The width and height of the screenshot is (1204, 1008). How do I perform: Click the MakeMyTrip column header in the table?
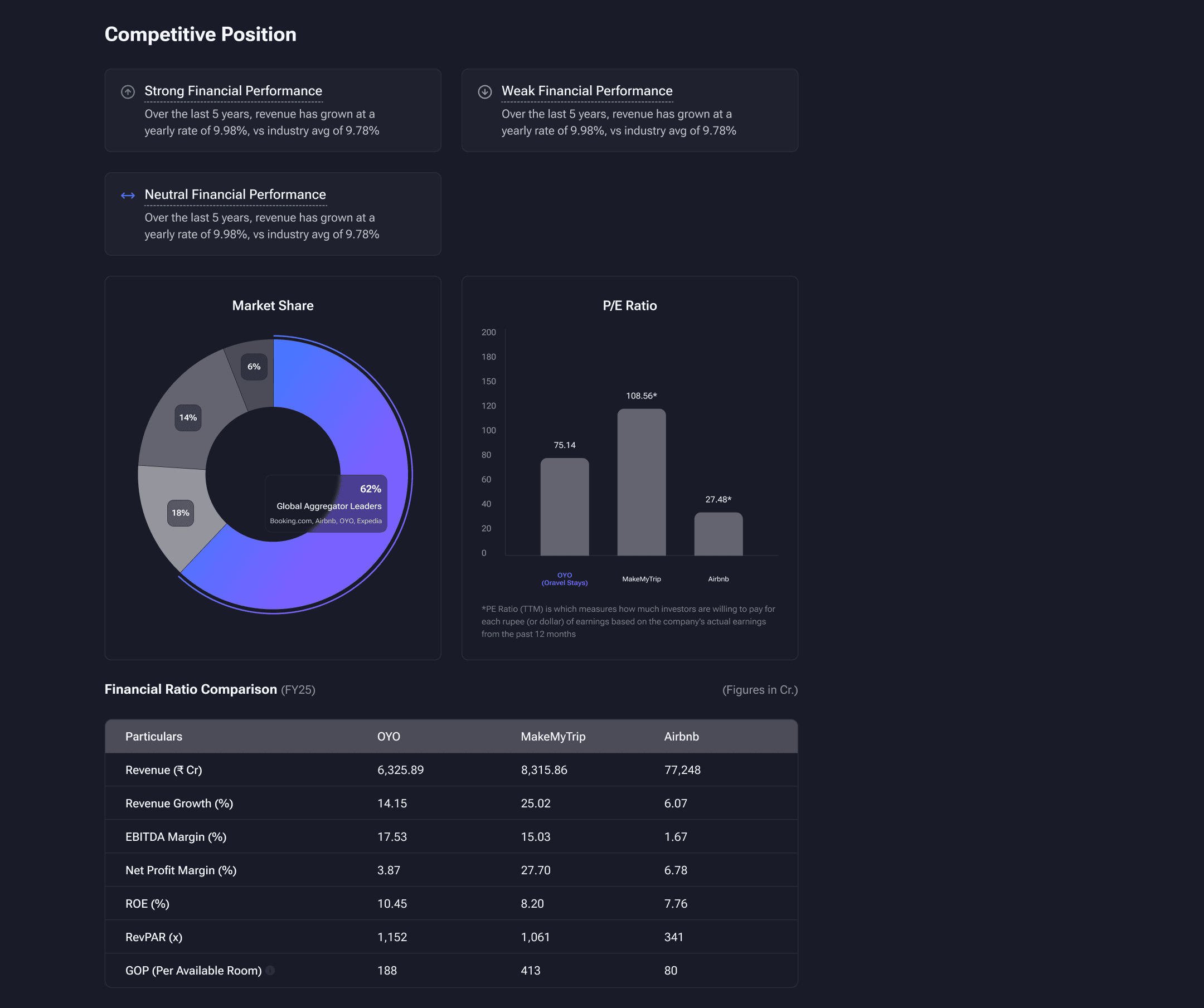(553, 737)
